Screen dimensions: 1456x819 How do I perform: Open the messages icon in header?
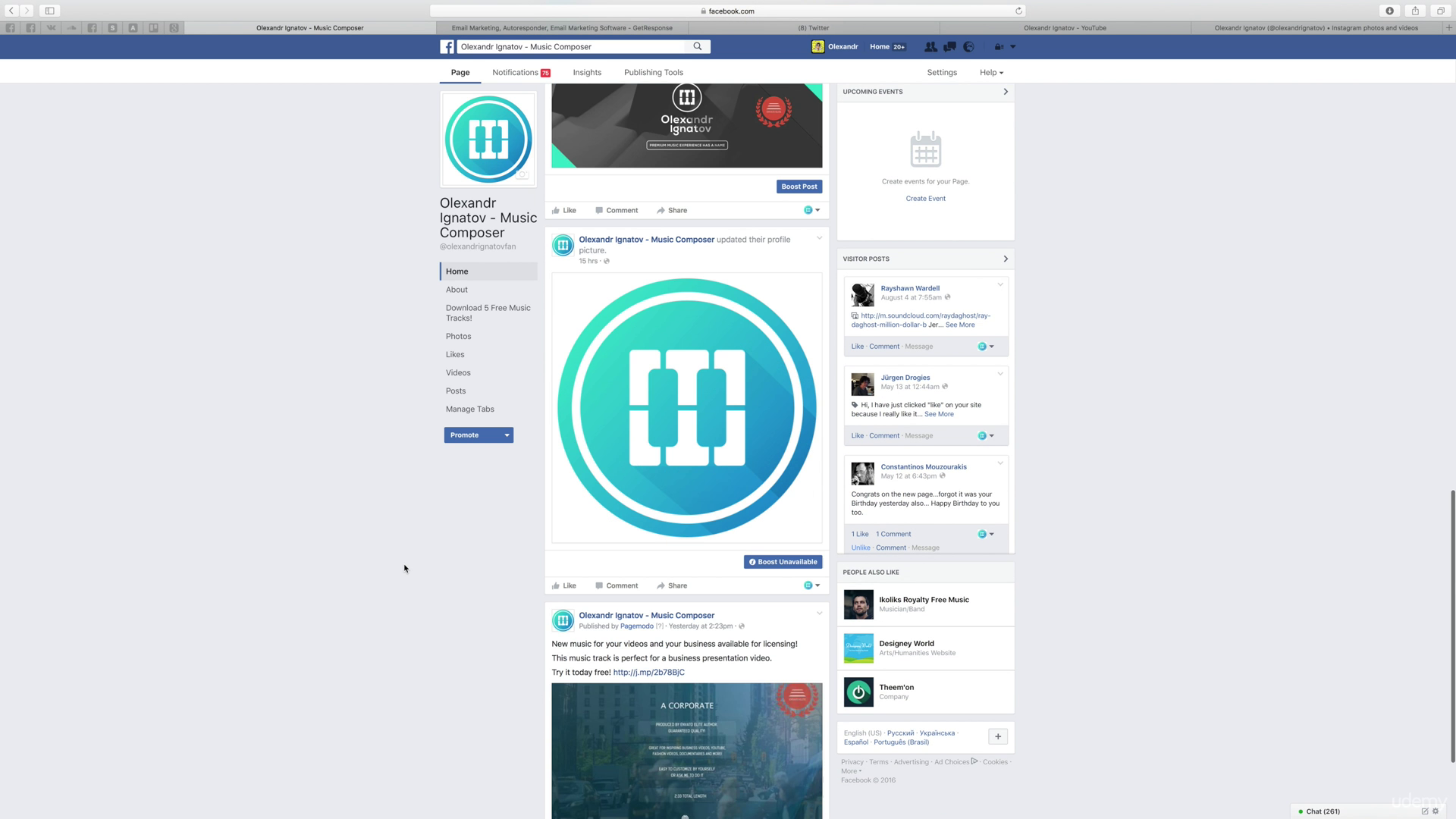[949, 47]
